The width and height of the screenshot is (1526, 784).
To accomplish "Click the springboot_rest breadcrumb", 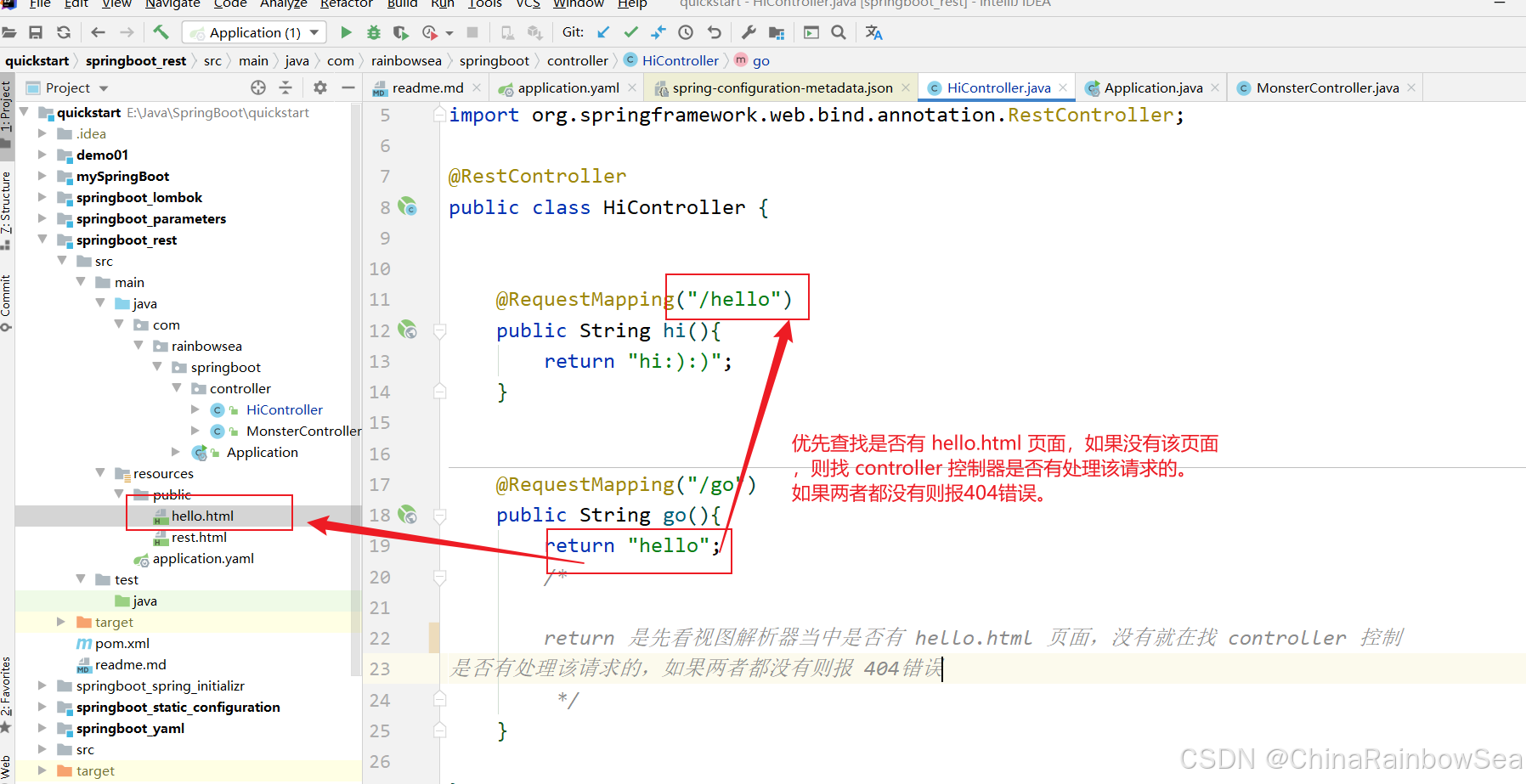I will pos(136,60).
